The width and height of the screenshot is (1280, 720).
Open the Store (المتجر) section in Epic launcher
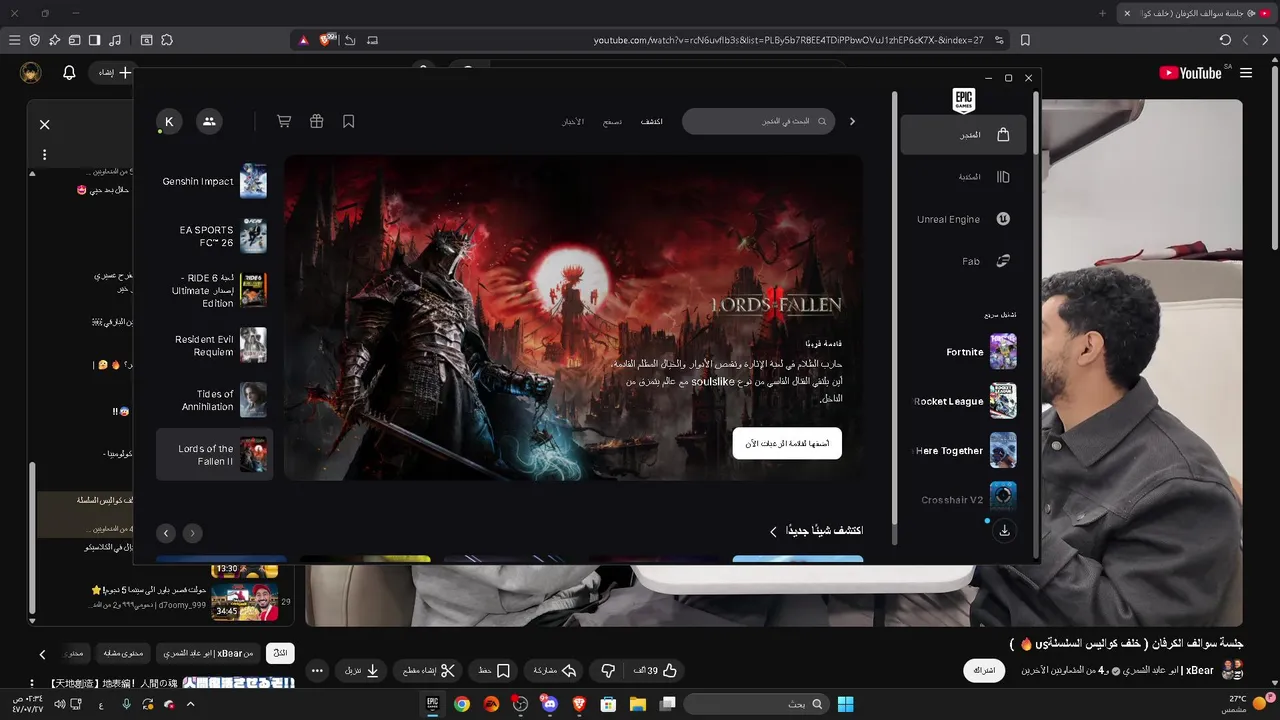coord(963,135)
